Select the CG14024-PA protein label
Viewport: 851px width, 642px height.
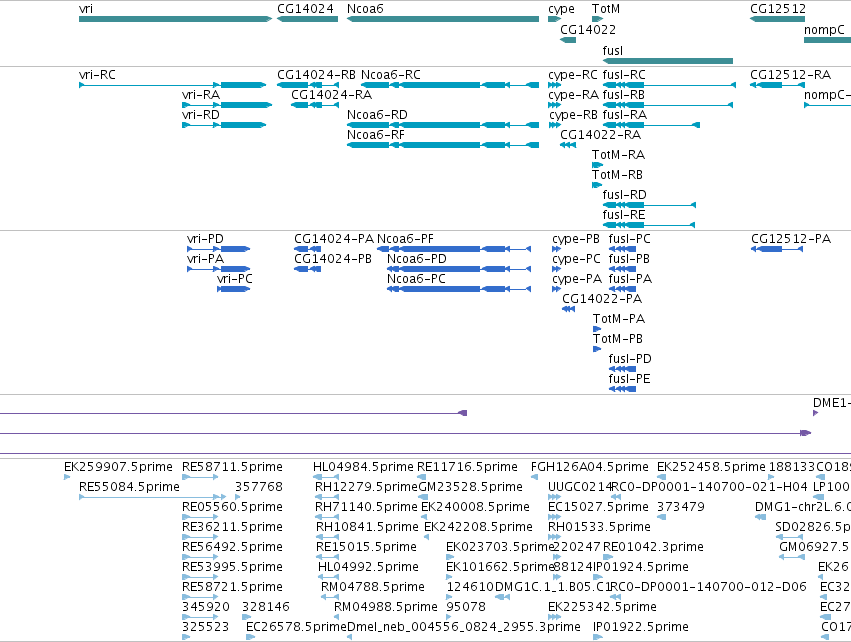pyautogui.click(x=334, y=239)
